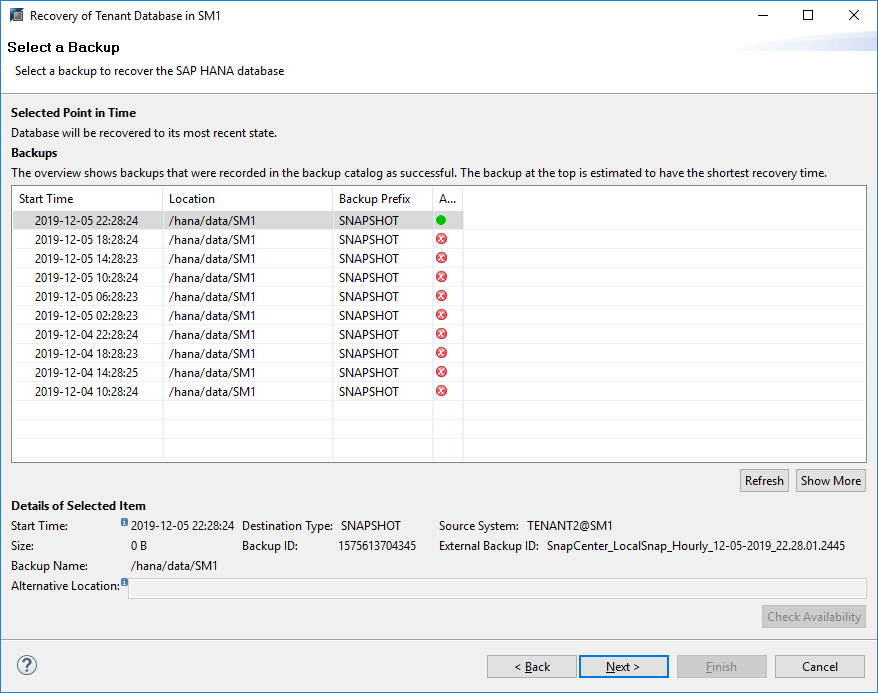Image resolution: width=878 pixels, height=693 pixels.
Task: Select backup row 2019-12-04 10:28:24
Action: (238, 392)
